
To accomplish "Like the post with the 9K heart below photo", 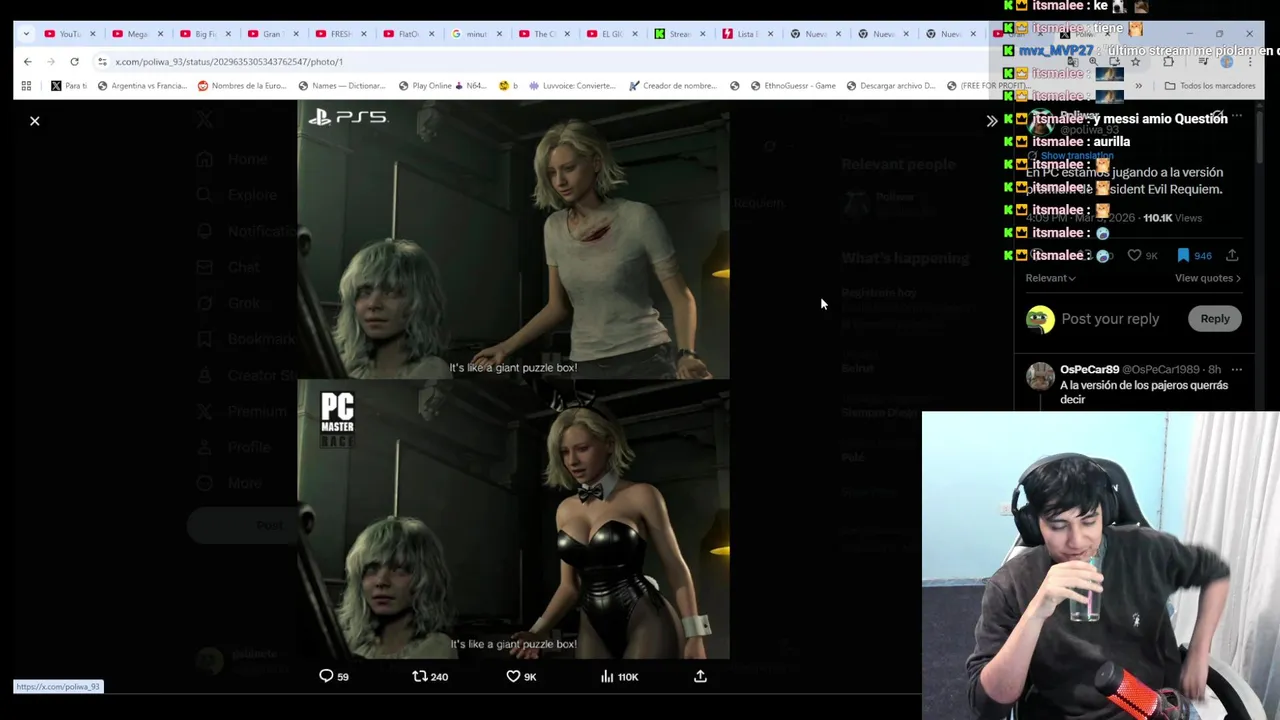I will click(521, 677).
